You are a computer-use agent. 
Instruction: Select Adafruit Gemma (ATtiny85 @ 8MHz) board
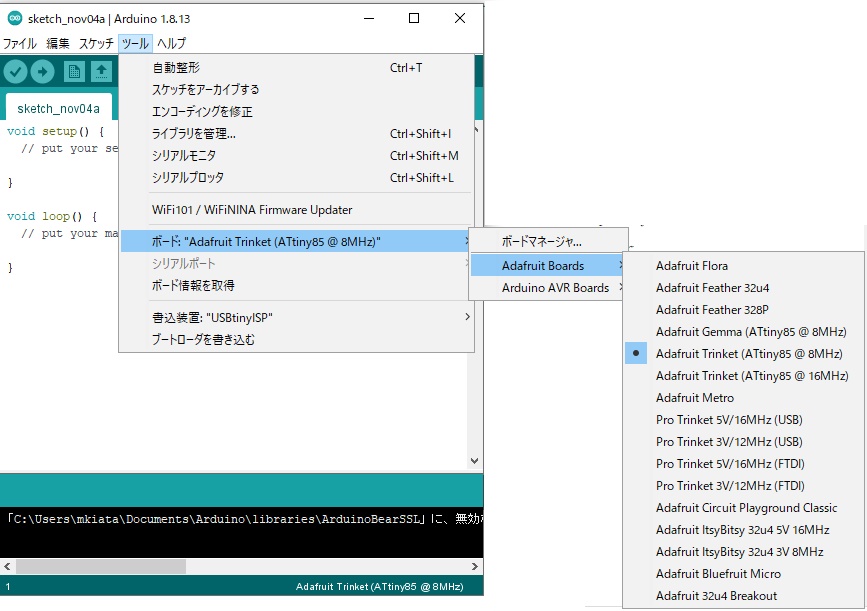pos(744,332)
